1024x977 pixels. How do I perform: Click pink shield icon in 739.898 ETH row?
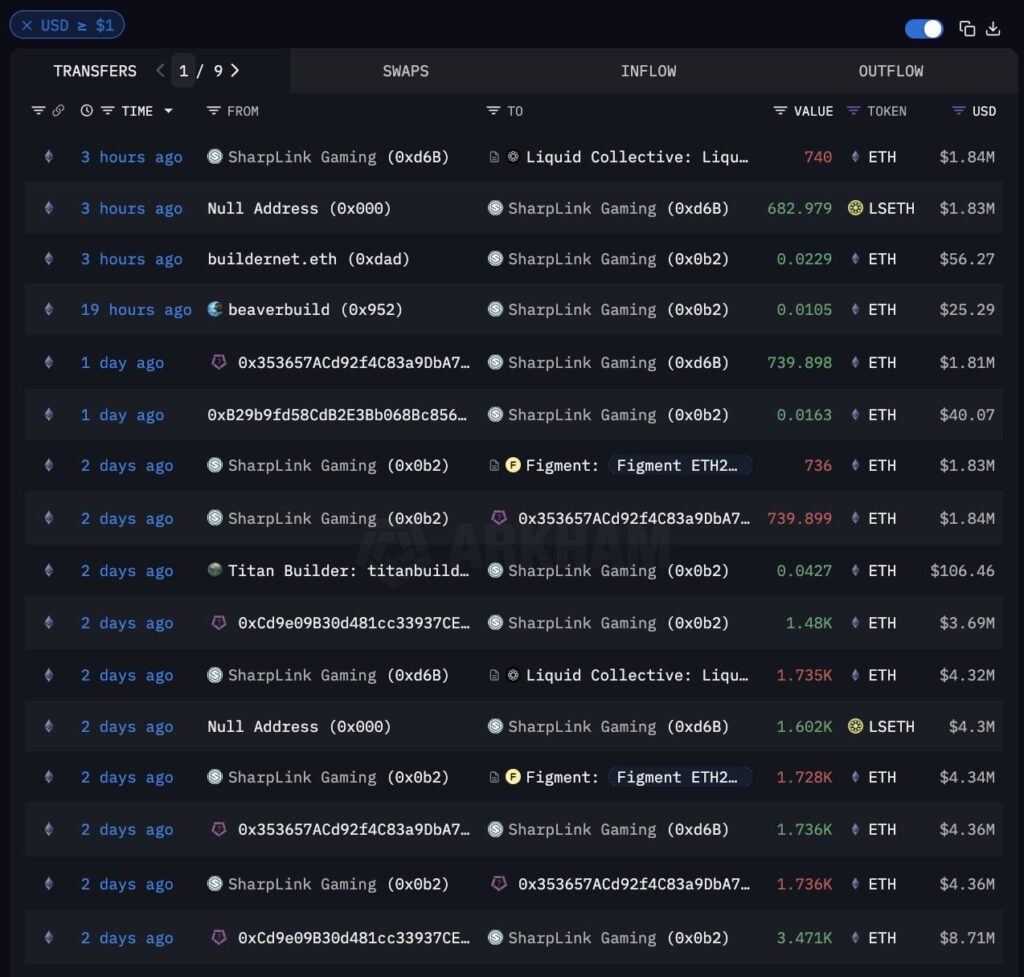219,362
